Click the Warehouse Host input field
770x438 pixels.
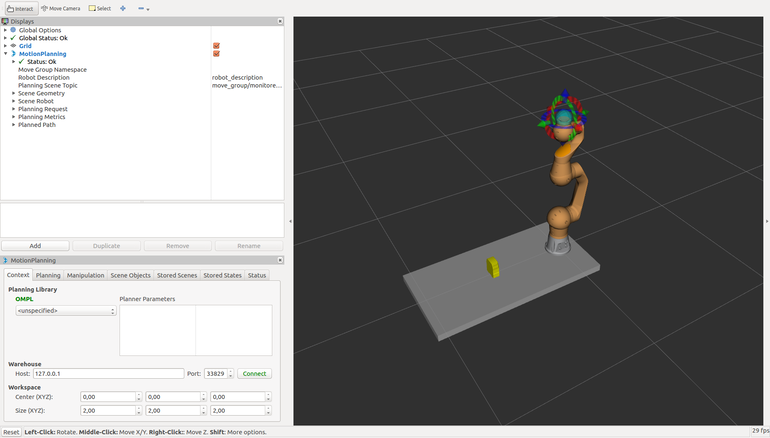pos(107,373)
